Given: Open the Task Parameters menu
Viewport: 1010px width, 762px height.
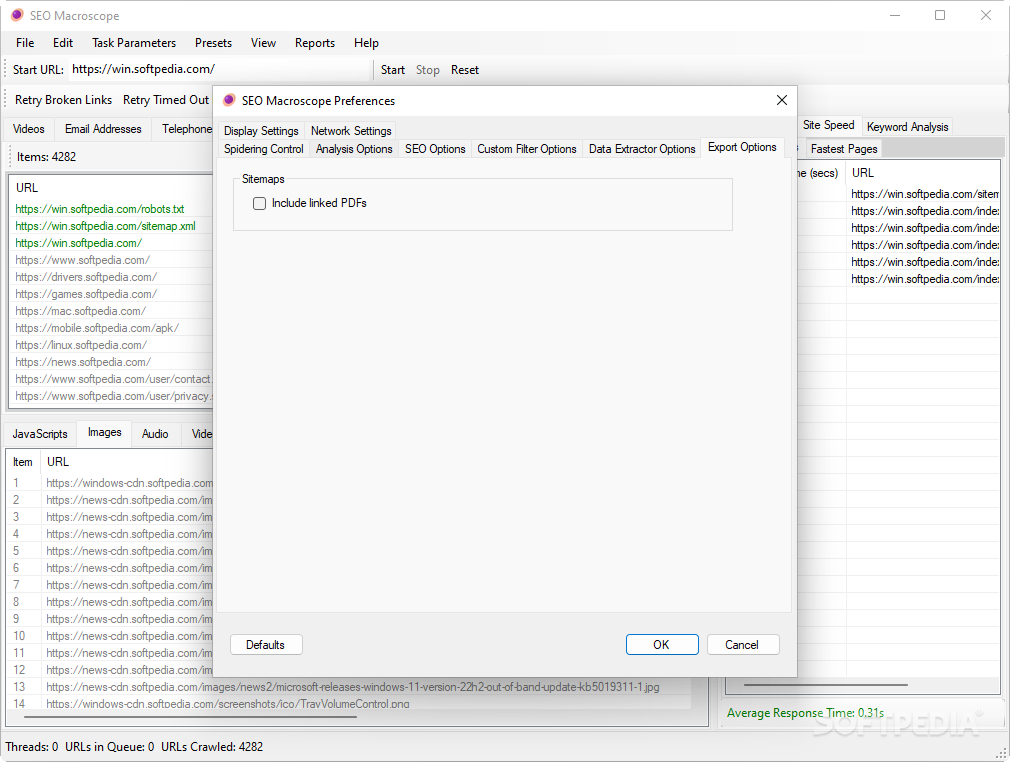Looking at the screenshot, I should click(x=134, y=43).
